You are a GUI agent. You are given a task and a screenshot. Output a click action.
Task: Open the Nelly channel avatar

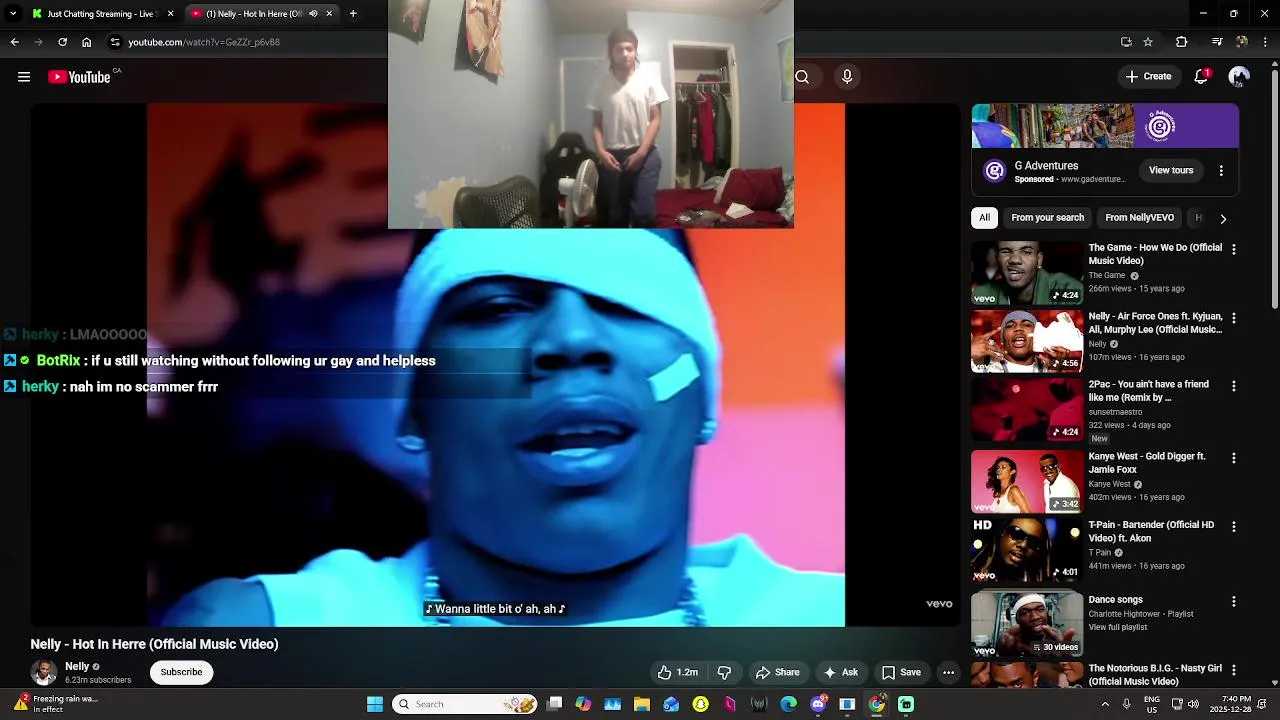(43, 672)
